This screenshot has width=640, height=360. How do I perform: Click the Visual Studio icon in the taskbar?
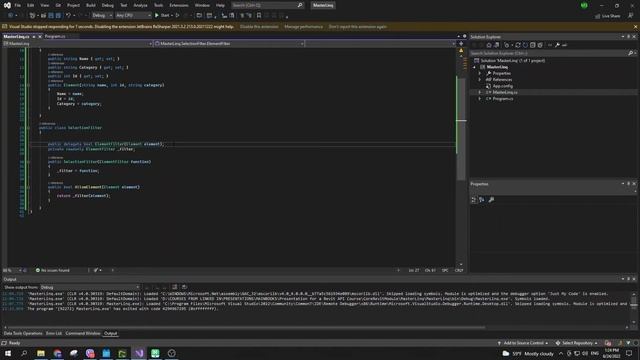[139, 353]
